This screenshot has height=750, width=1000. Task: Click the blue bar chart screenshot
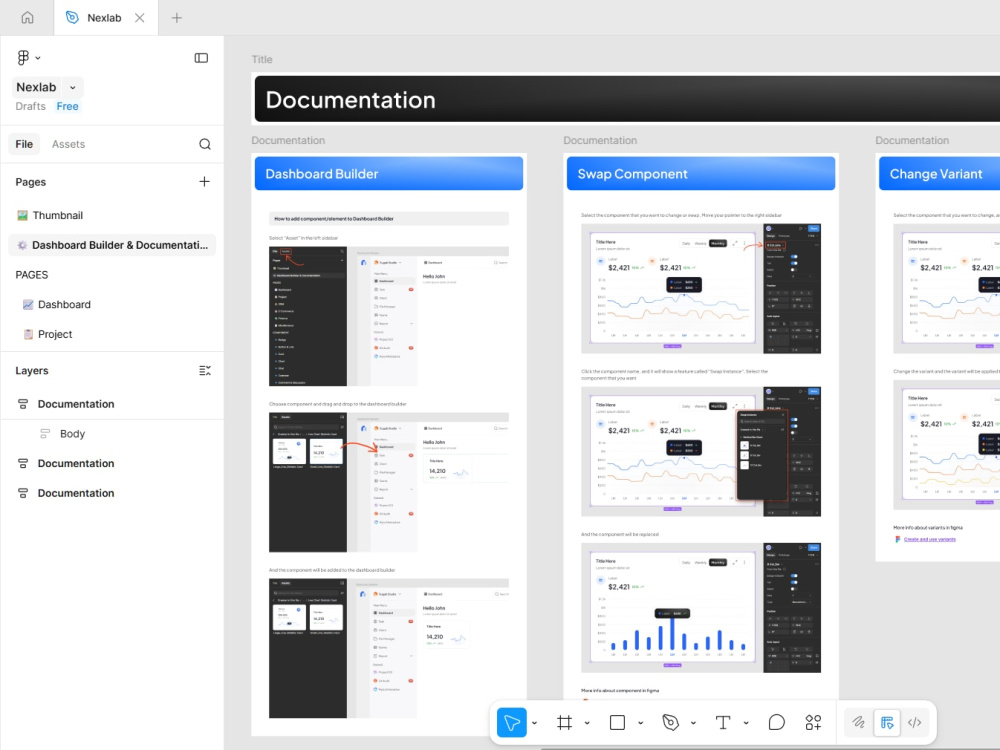click(x=701, y=608)
